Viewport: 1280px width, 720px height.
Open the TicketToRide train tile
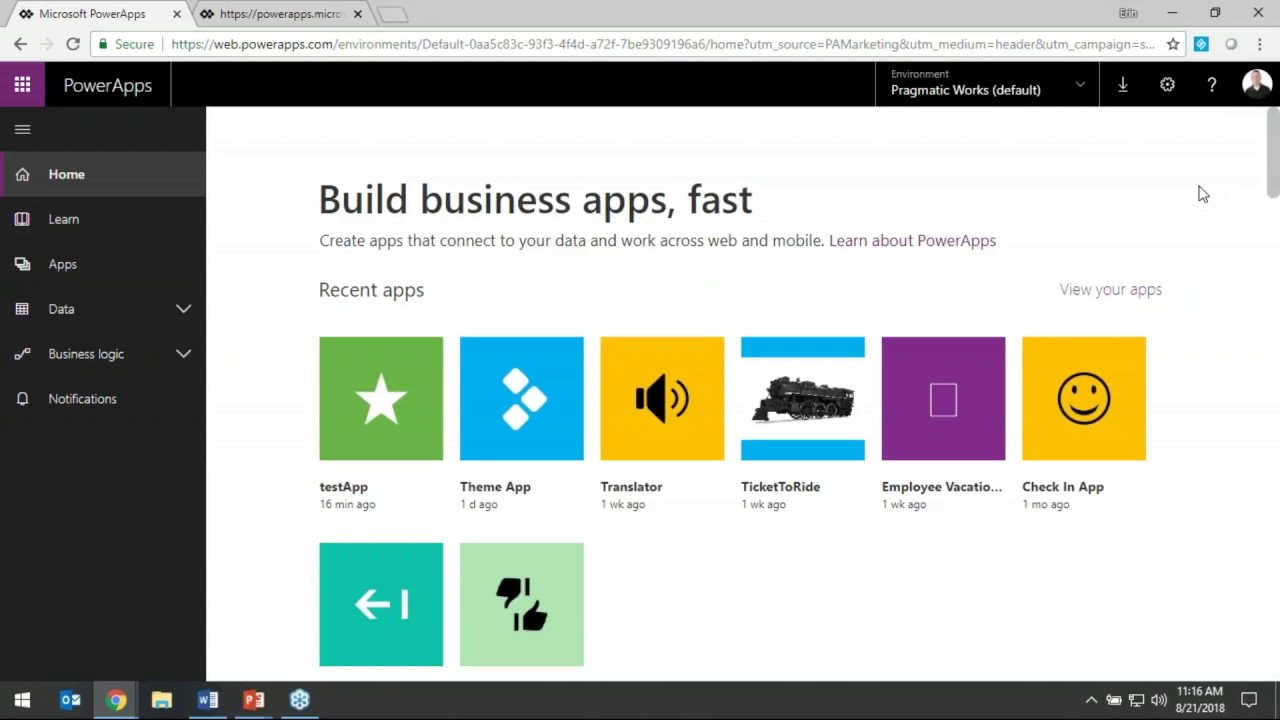803,398
